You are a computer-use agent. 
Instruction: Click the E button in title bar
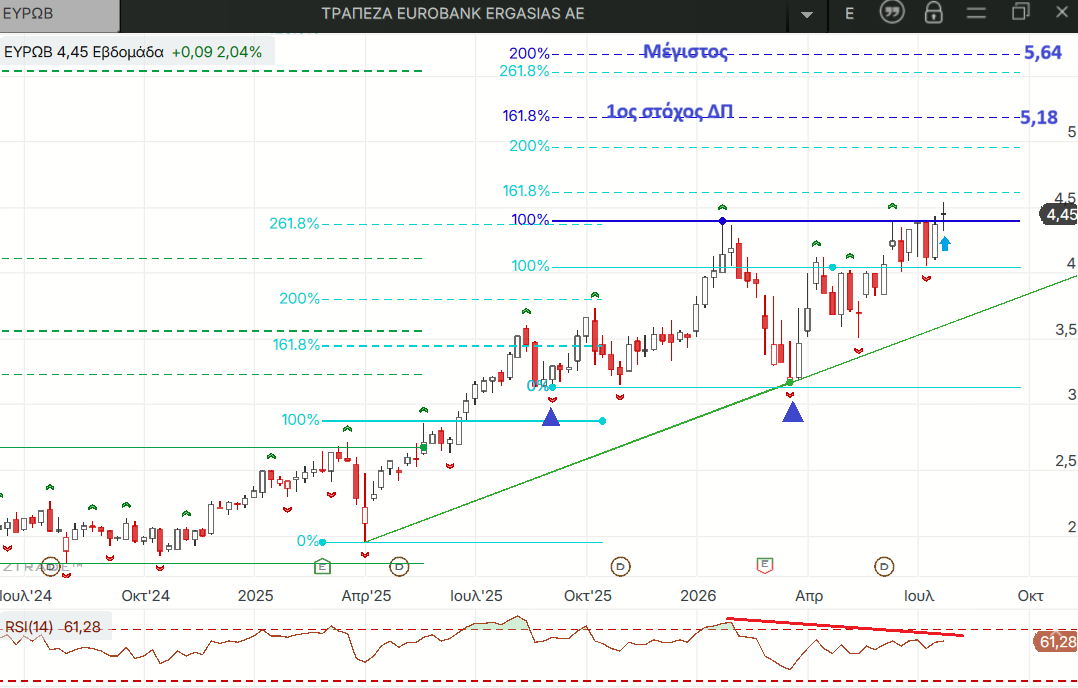pyautogui.click(x=850, y=14)
